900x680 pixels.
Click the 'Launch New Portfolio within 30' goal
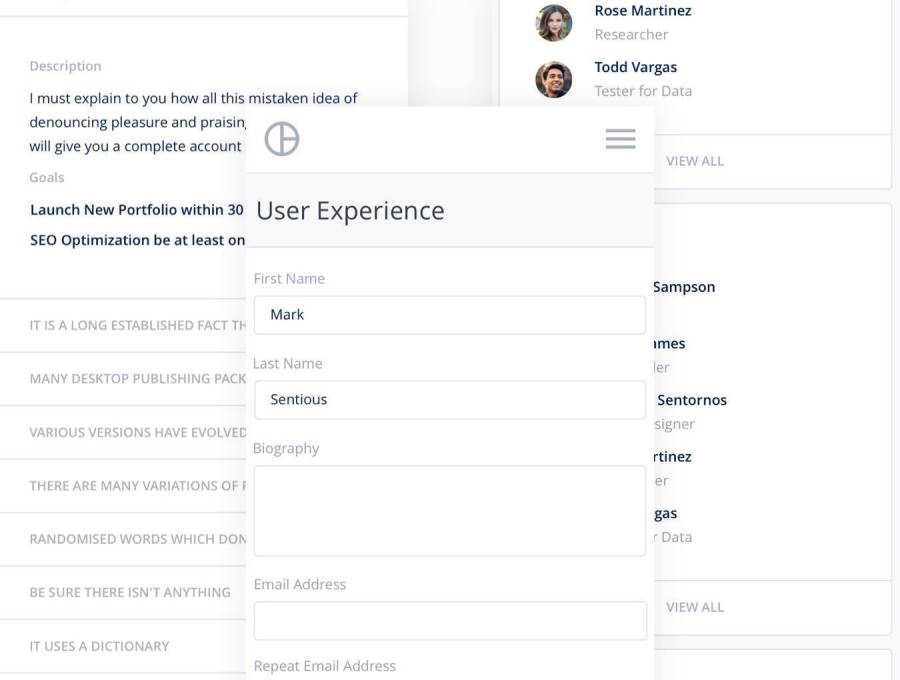pyautogui.click(x=137, y=210)
